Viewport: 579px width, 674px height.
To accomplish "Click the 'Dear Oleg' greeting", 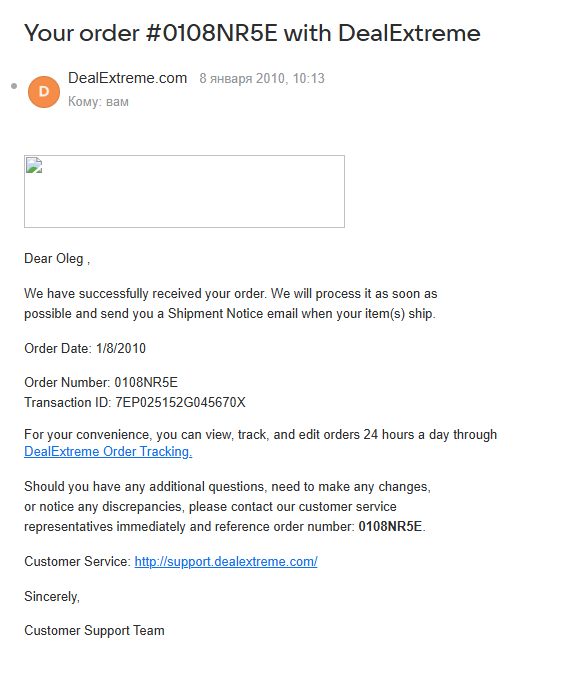I will coord(57,259).
